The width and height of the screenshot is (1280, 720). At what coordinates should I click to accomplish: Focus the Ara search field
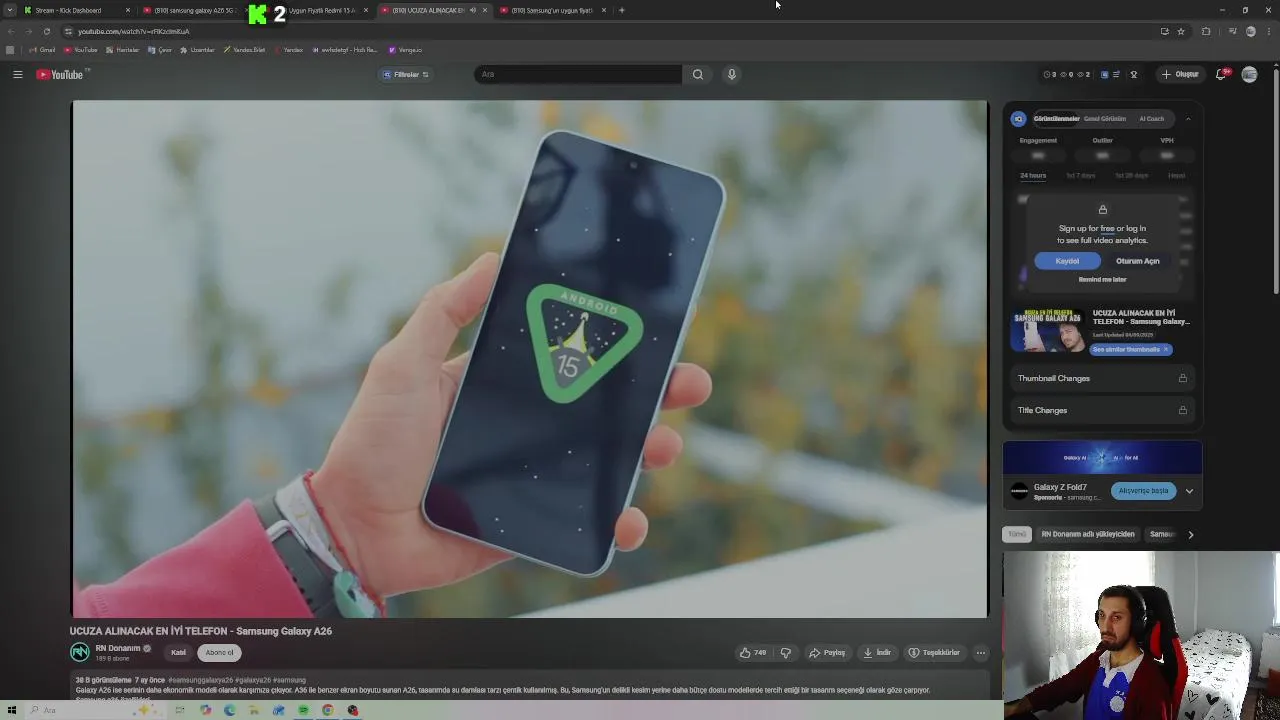(x=578, y=74)
